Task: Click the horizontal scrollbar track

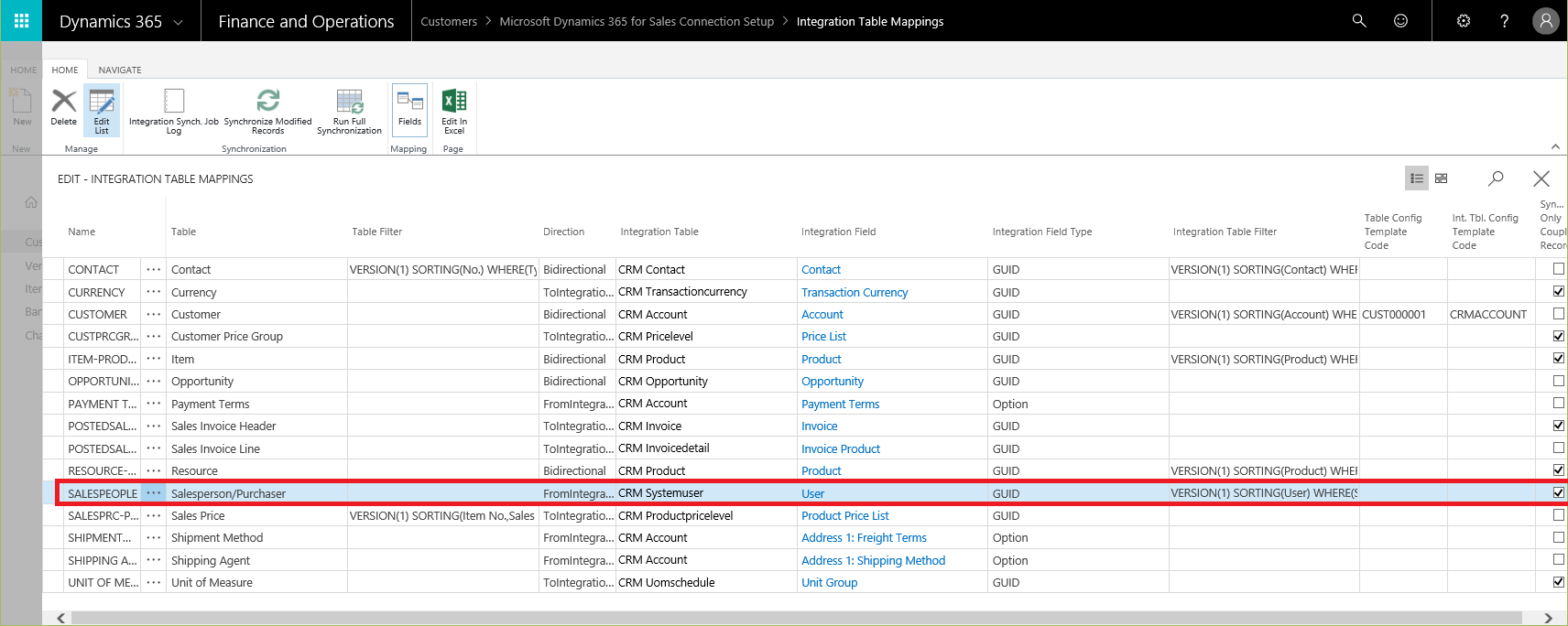Action: pyautogui.click(x=797, y=618)
